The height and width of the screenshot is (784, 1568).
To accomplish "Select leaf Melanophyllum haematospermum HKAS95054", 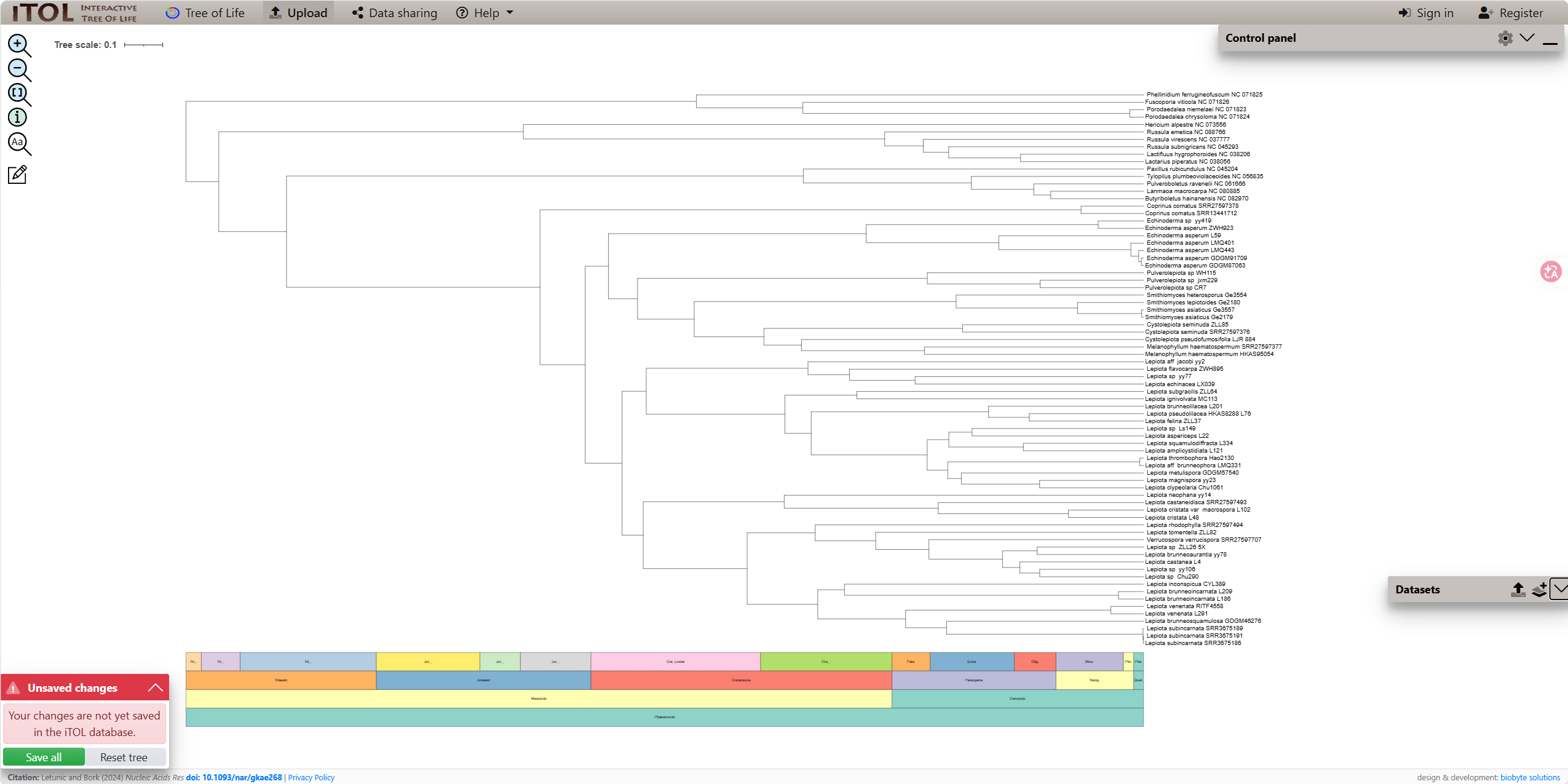I will [1209, 354].
